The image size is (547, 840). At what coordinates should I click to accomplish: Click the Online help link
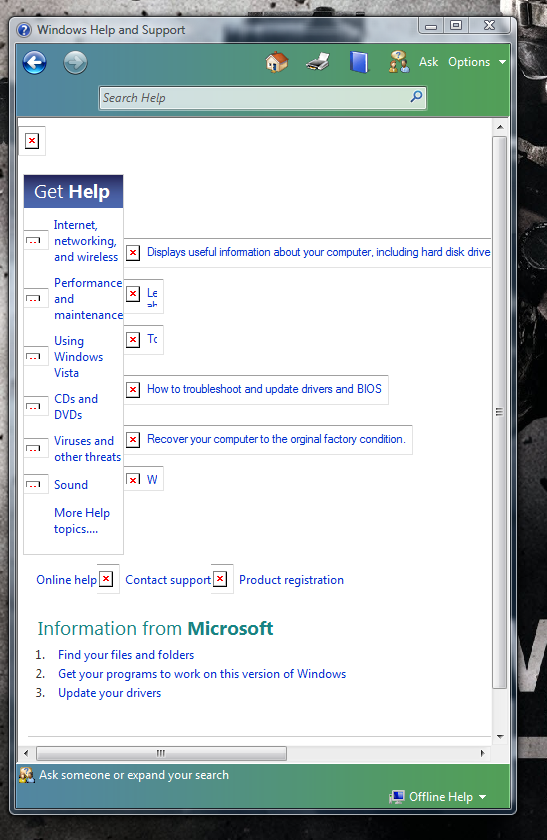coord(66,580)
